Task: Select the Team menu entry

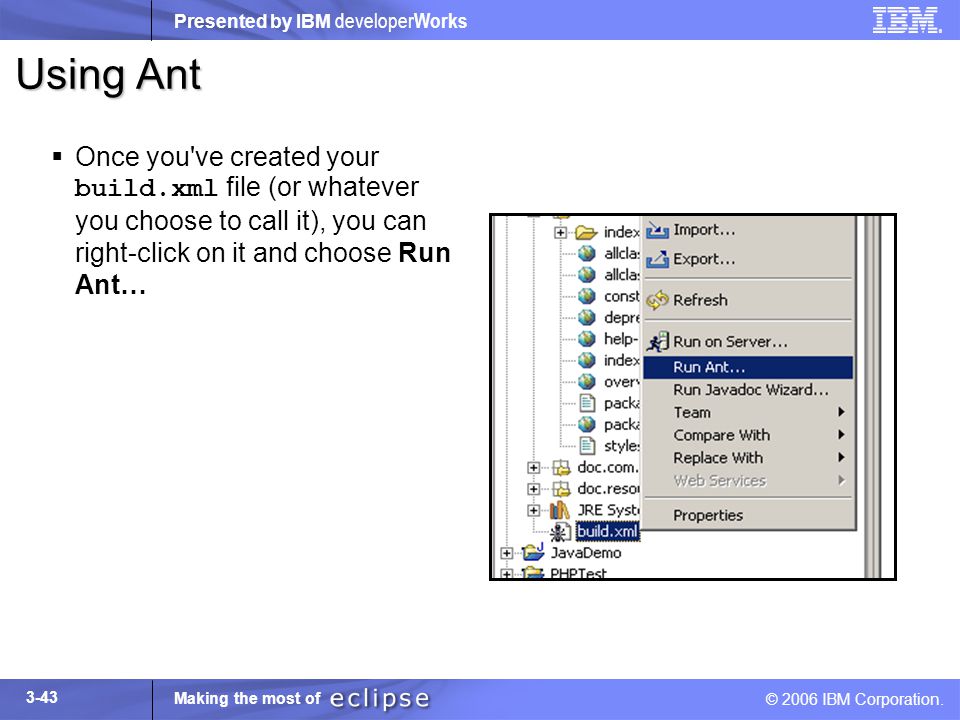Action: tap(748, 413)
